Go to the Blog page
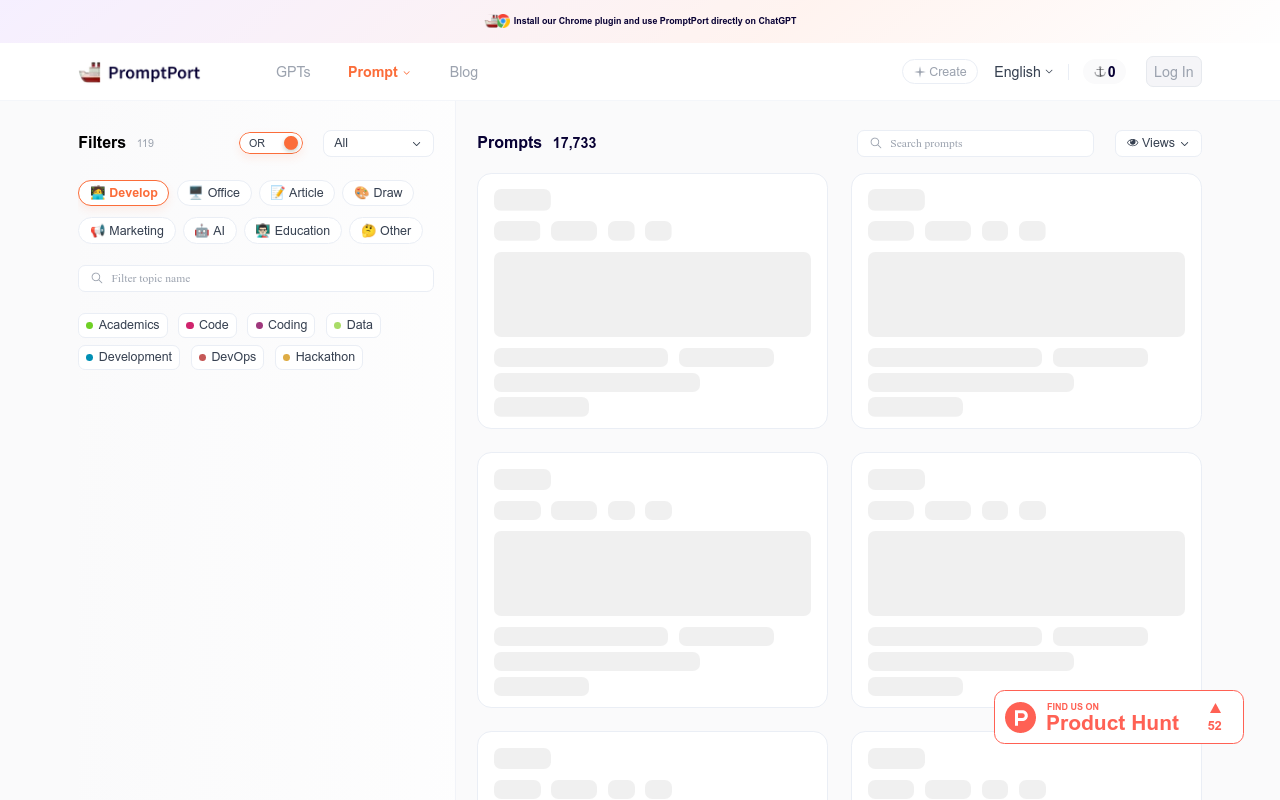This screenshot has height=800, width=1280. click(464, 72)
